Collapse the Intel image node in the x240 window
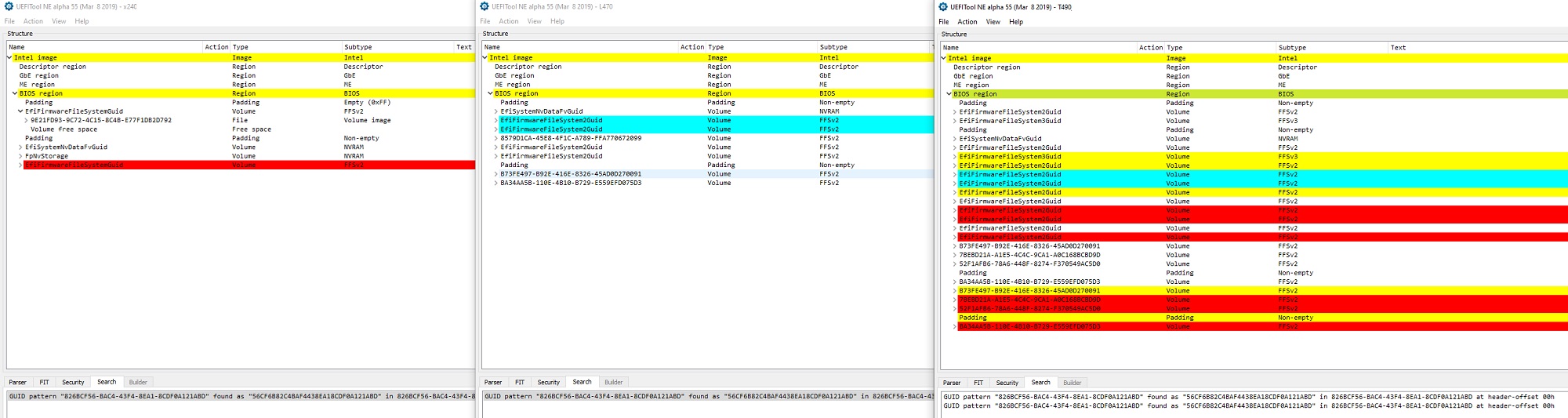1568x418 pixels. [x=9, y=57]
